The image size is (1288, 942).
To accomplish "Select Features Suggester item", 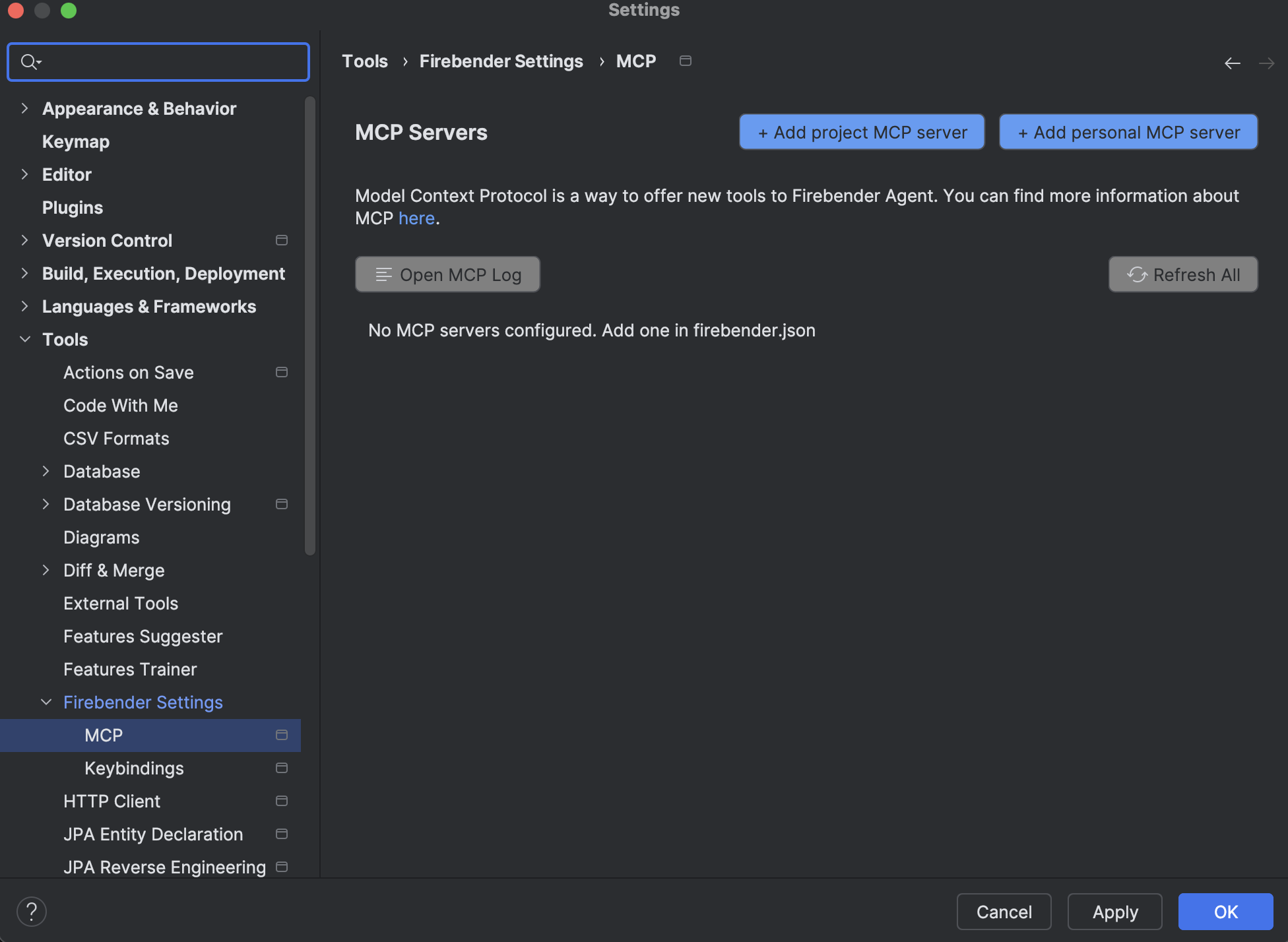I will [x=143, y=637].
